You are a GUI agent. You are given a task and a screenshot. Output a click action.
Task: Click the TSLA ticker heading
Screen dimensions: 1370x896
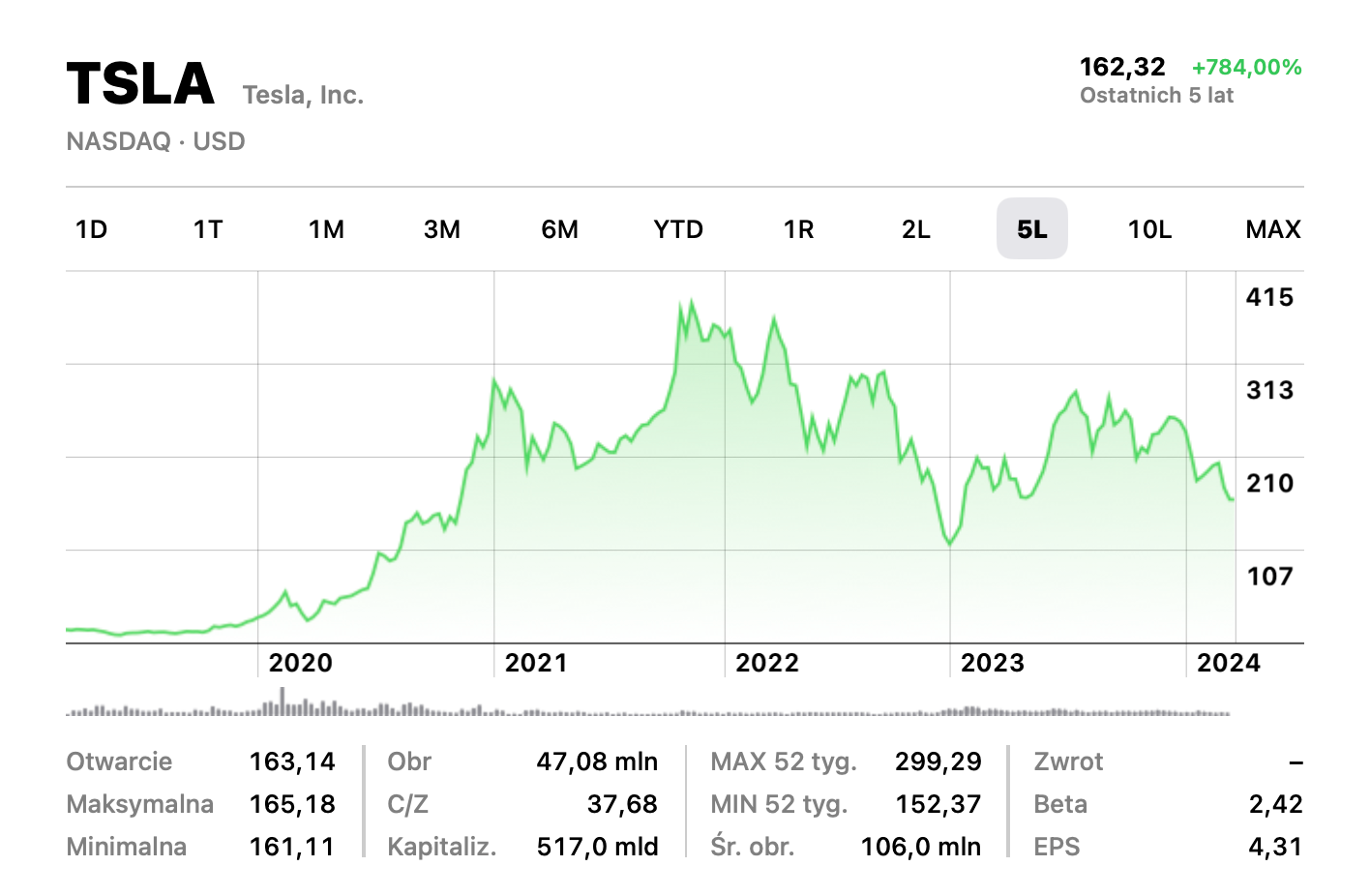pyautogui.click(x=141, y=83)
